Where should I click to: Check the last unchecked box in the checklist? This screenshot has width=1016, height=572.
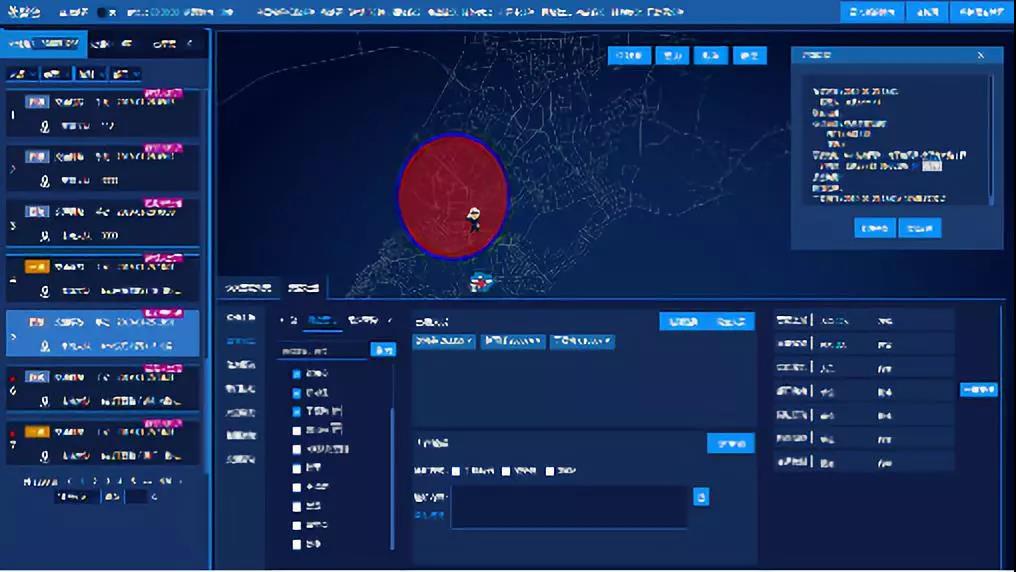pyautogui.click(x=296, y=545)
